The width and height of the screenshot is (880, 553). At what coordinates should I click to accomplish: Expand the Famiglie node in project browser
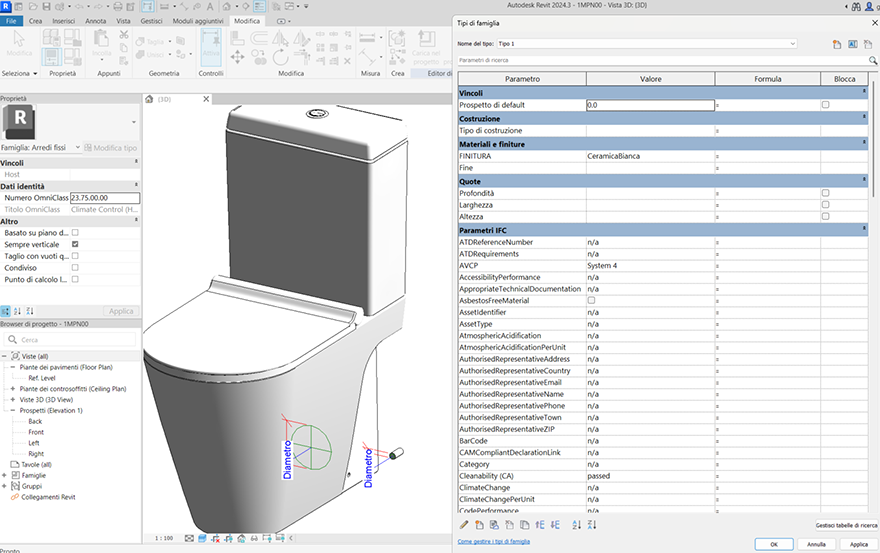pyautogui.click(x=5, y=475)
